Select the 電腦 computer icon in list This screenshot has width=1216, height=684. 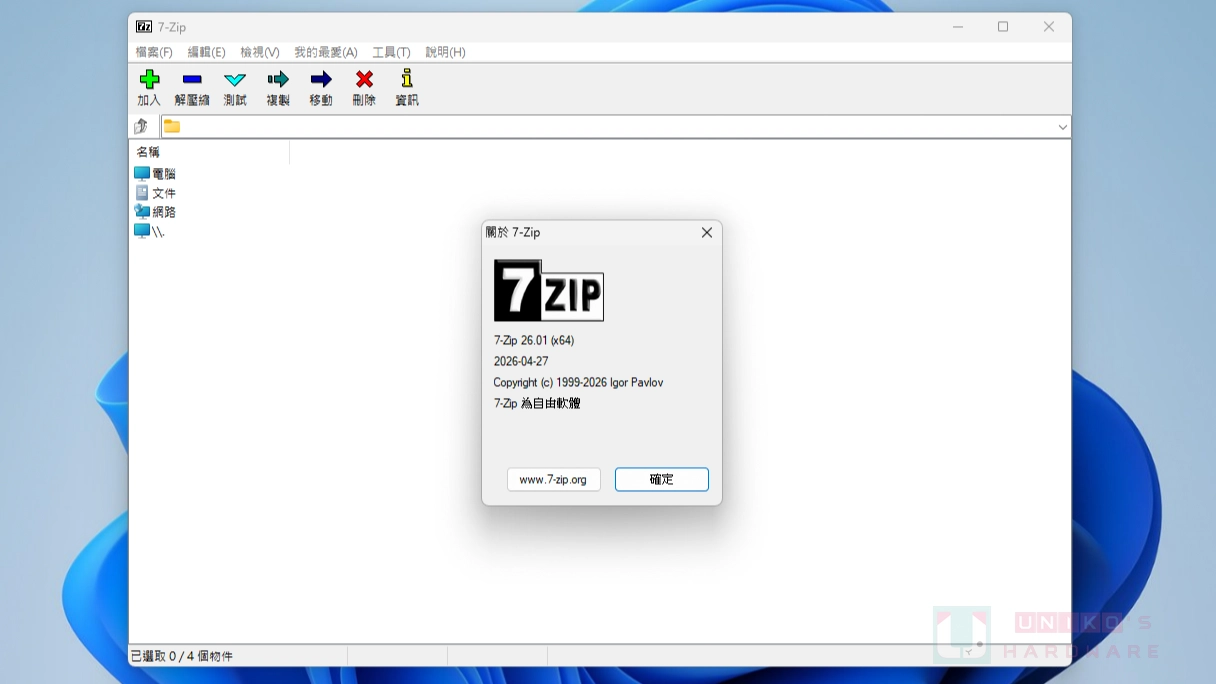(x=142, y=174)
